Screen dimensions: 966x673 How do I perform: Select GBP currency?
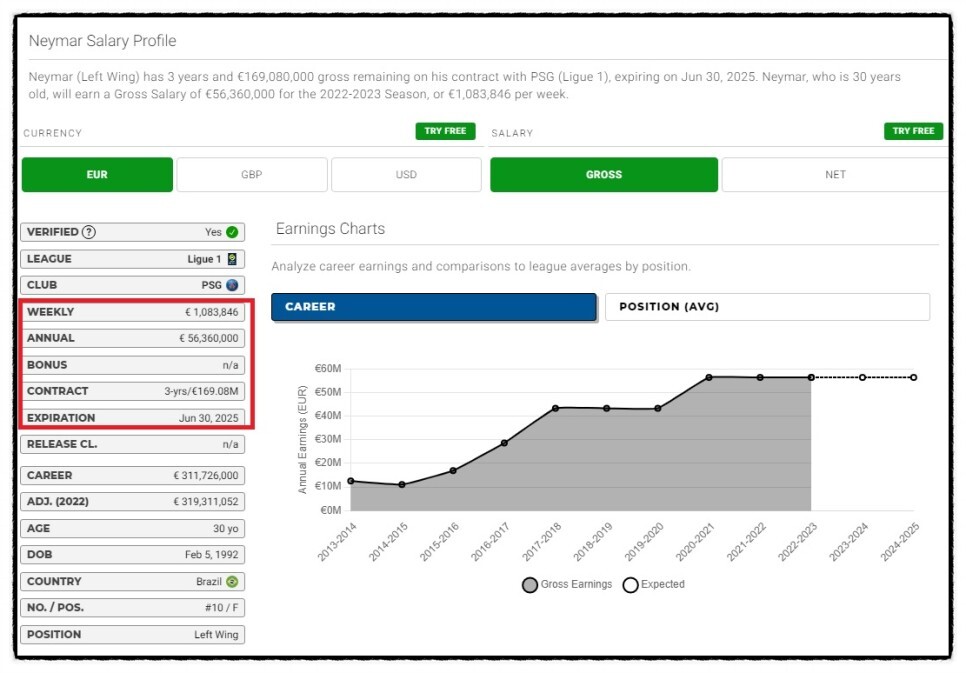pos(252,174)
